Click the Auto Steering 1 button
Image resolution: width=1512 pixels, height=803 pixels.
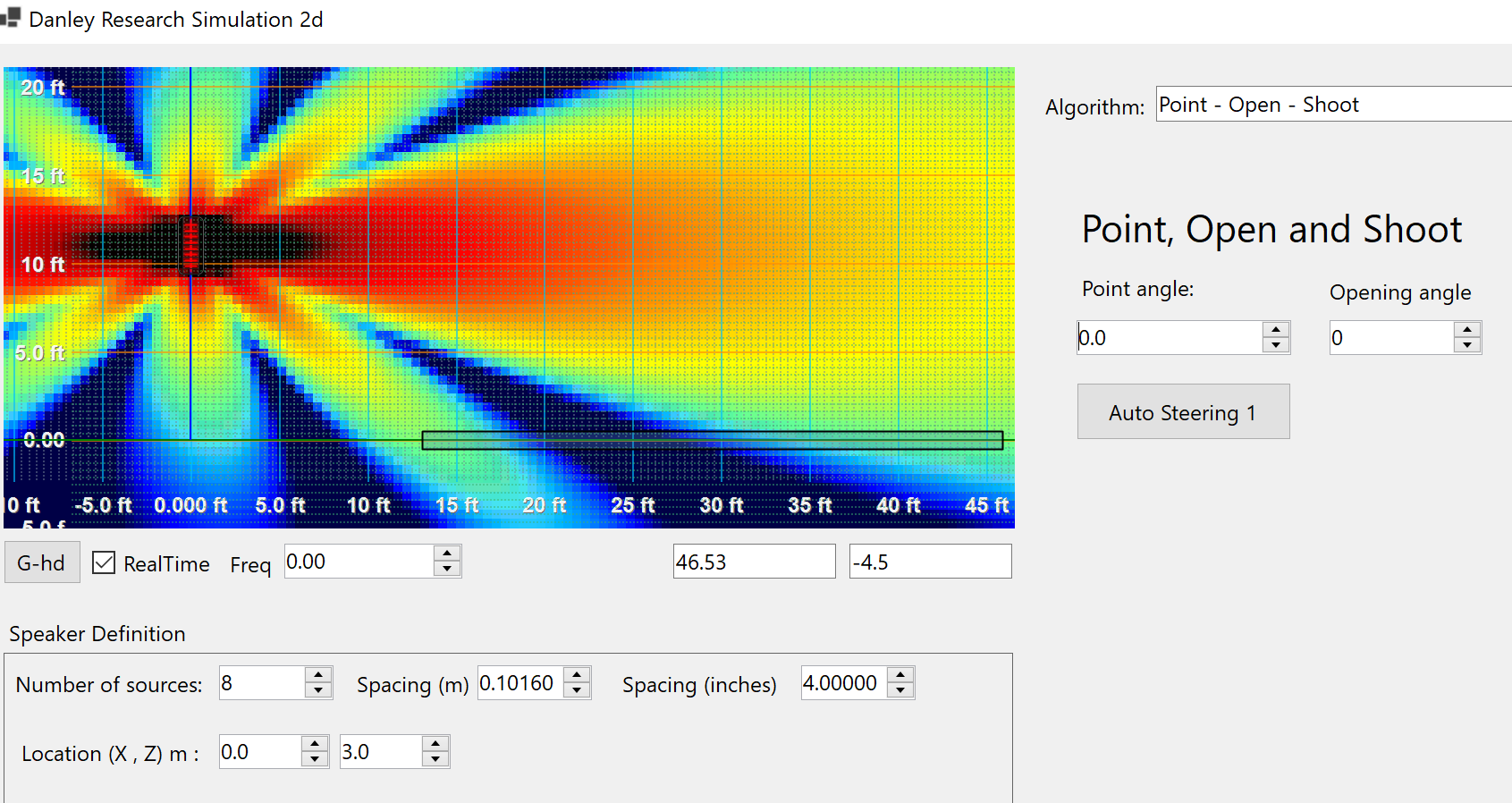tap(1183, 411)
